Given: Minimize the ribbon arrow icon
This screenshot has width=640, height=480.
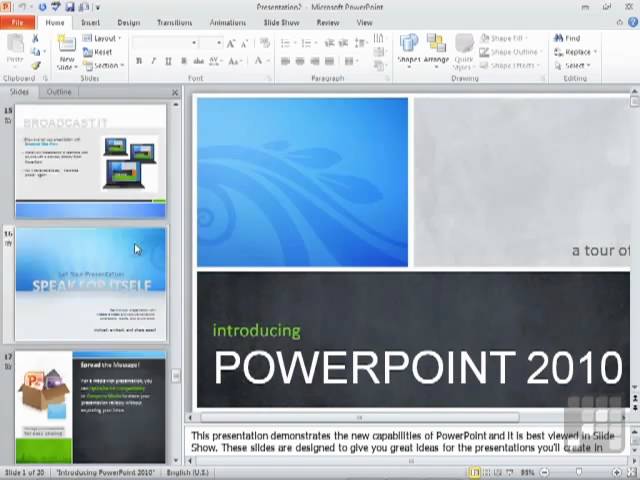Looking at the screenshot, I should point(620,22).
